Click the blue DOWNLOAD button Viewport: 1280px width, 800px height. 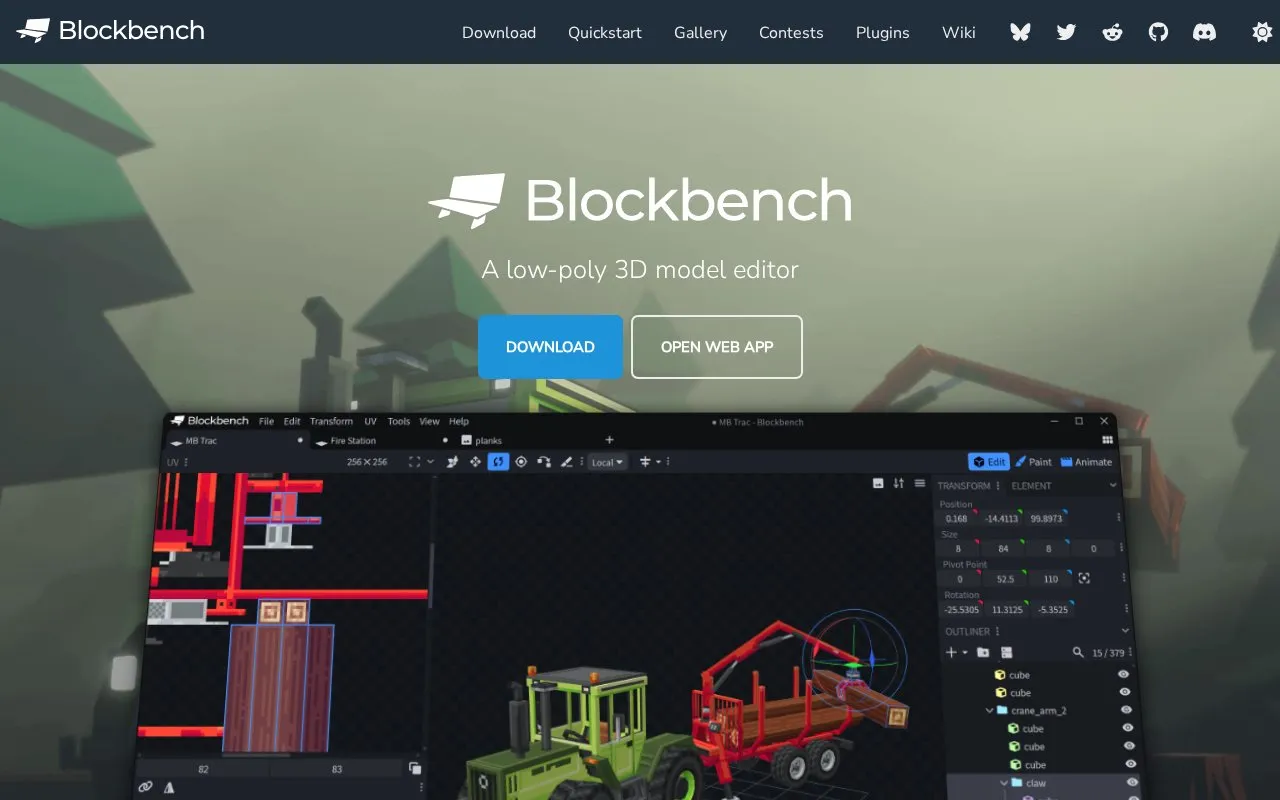point(550,347)
